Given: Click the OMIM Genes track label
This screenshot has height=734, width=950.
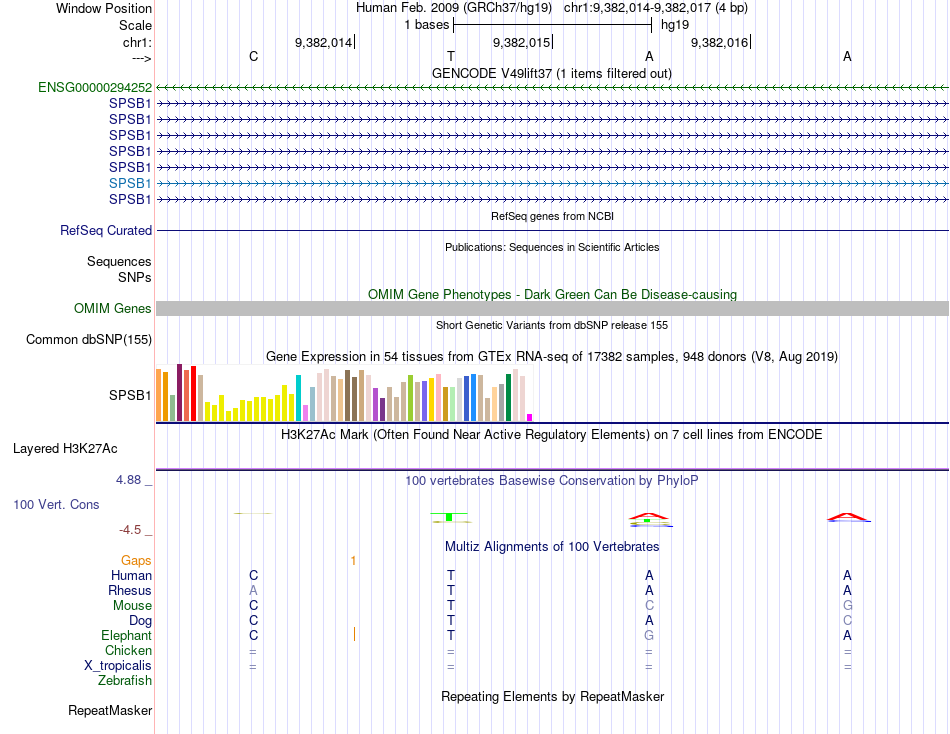Looking at the screenshot, I should pos(113,309).
